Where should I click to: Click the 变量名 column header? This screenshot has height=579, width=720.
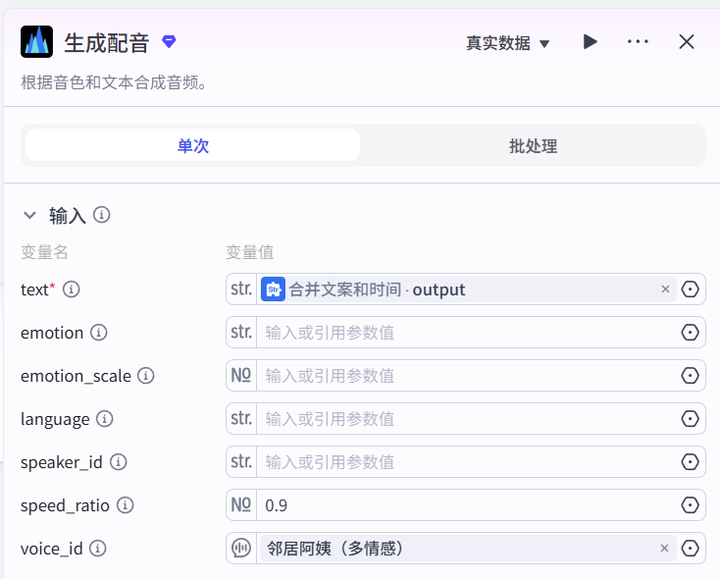[x=44, y=252]
